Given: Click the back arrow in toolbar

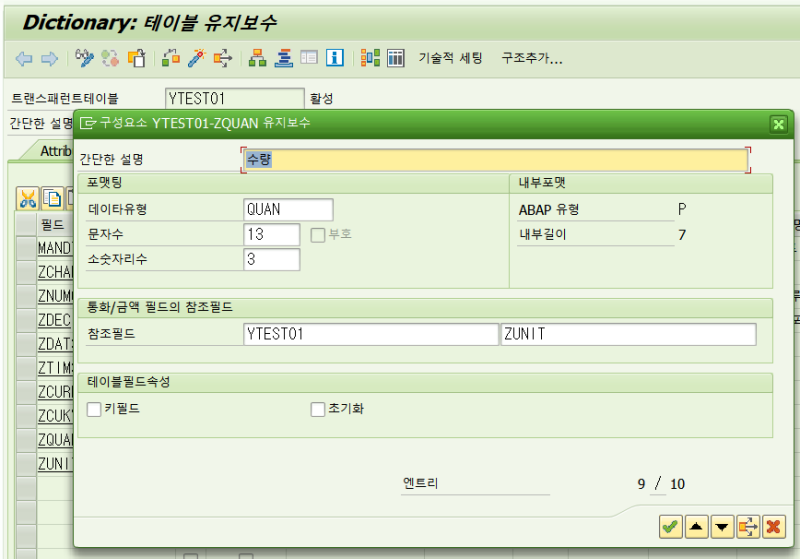Looking at the screenshot, I should [x=24, y=59].
